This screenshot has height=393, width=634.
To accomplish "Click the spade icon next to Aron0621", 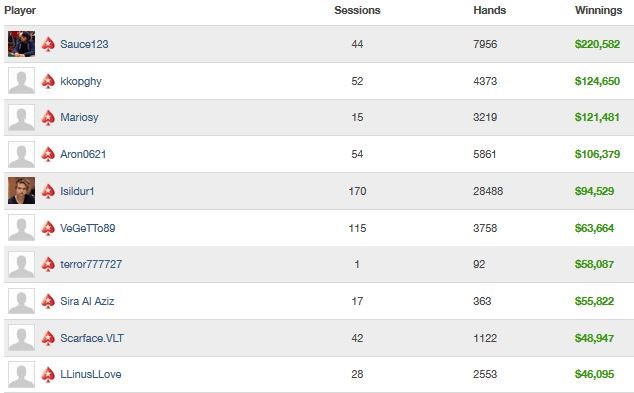I will pyautogui.click(x=48, y=154).
